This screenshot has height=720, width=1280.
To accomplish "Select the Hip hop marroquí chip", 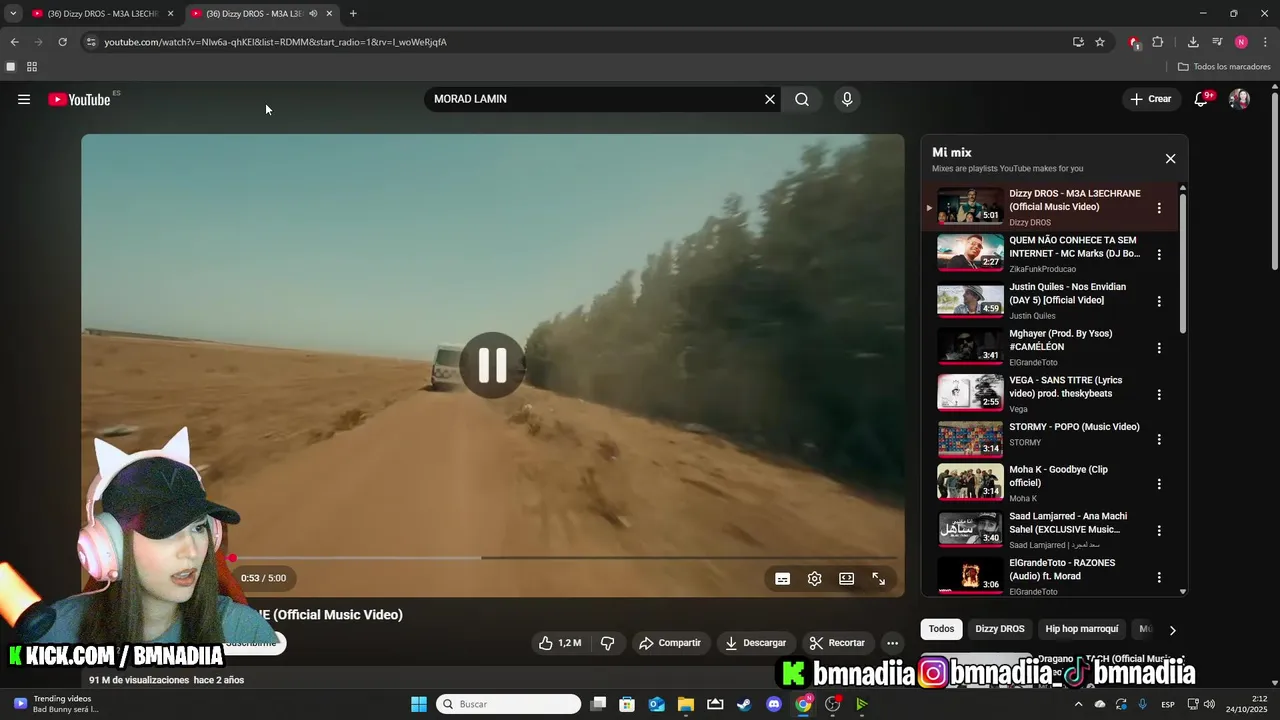I will pyautogui.click(x=1082, y=629).
